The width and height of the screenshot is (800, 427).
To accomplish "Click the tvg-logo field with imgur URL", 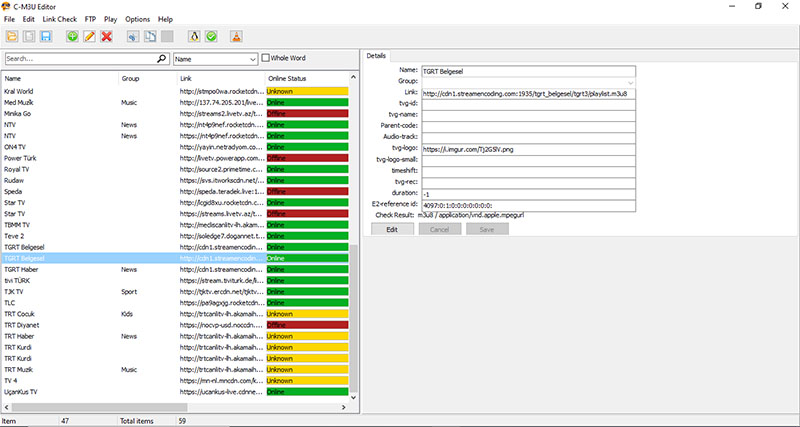I will pos(529,149).
